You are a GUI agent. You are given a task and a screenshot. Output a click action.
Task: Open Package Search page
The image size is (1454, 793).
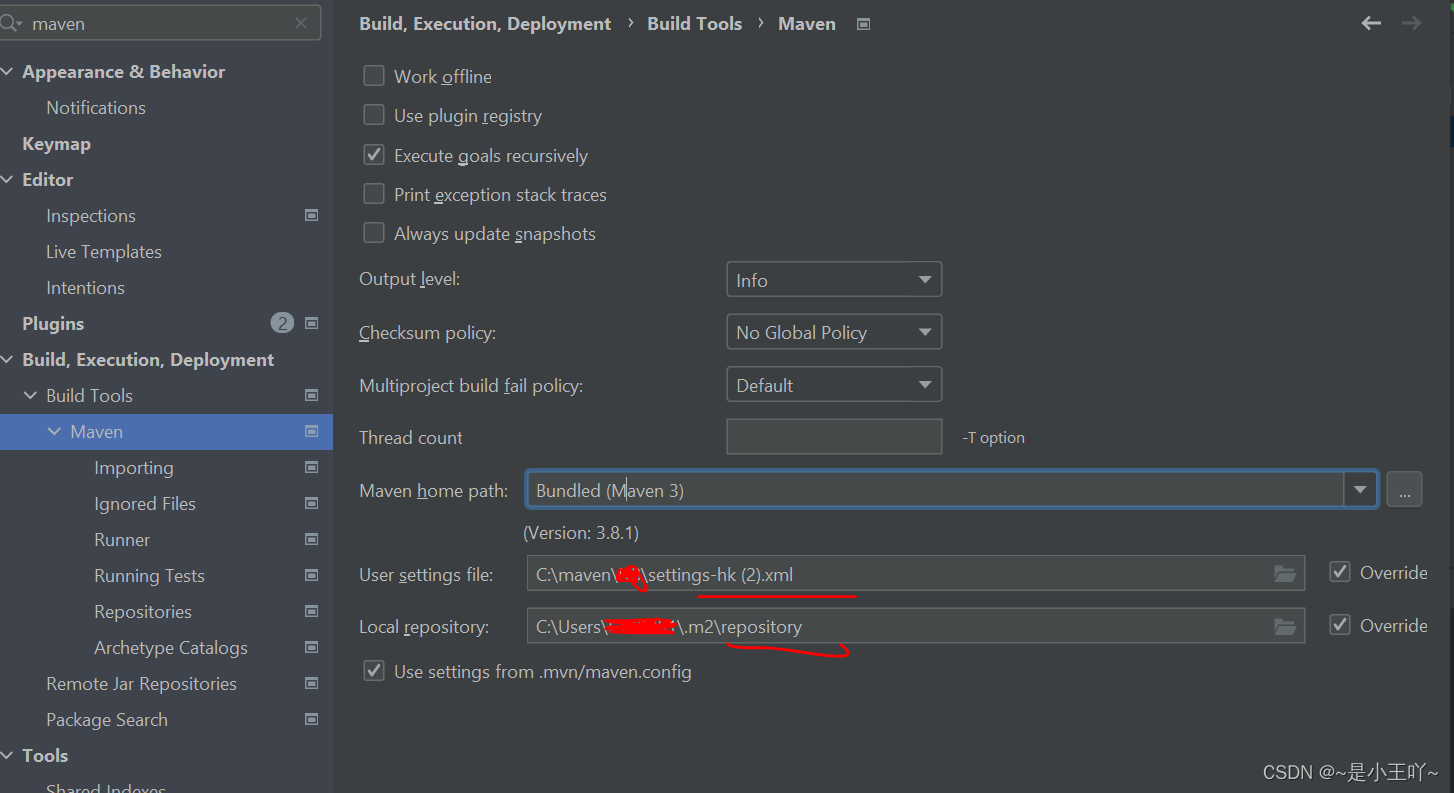[x=107, y=719]
